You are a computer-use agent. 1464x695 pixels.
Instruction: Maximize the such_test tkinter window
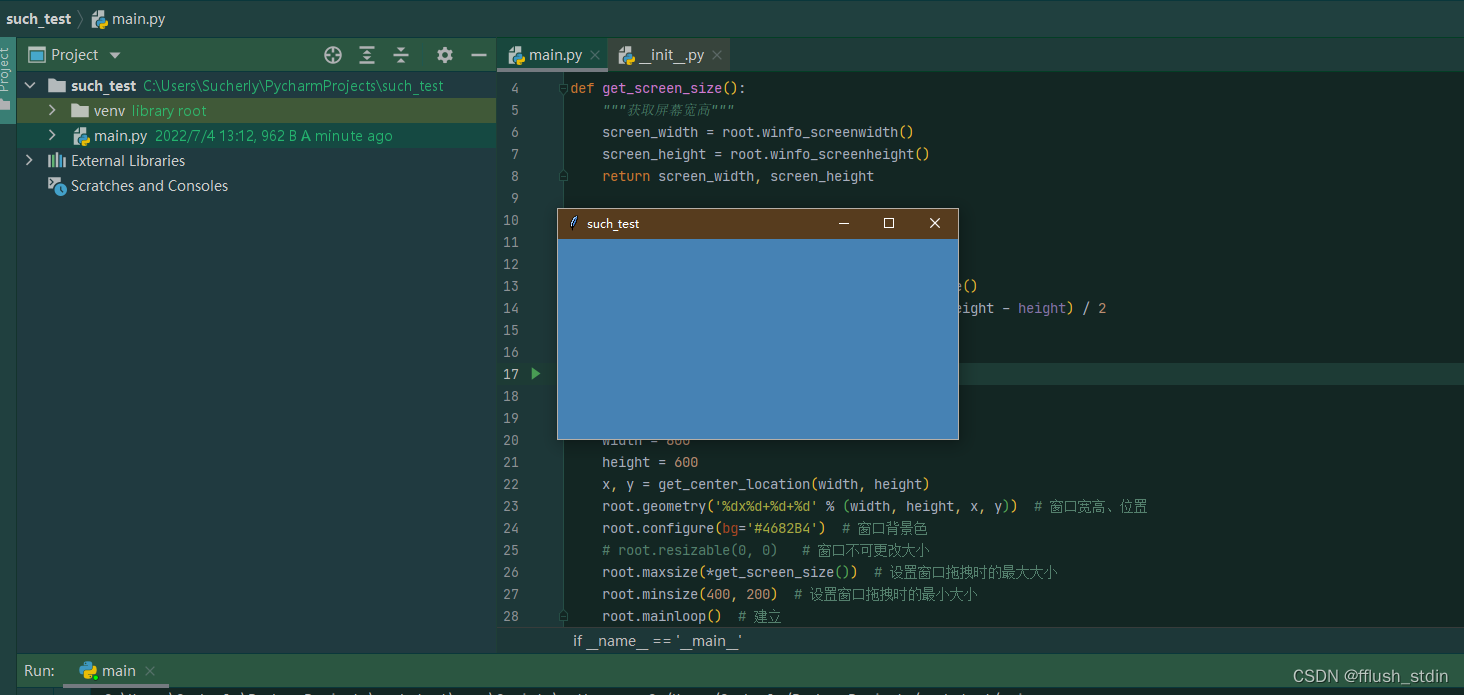tap(889, 224)
